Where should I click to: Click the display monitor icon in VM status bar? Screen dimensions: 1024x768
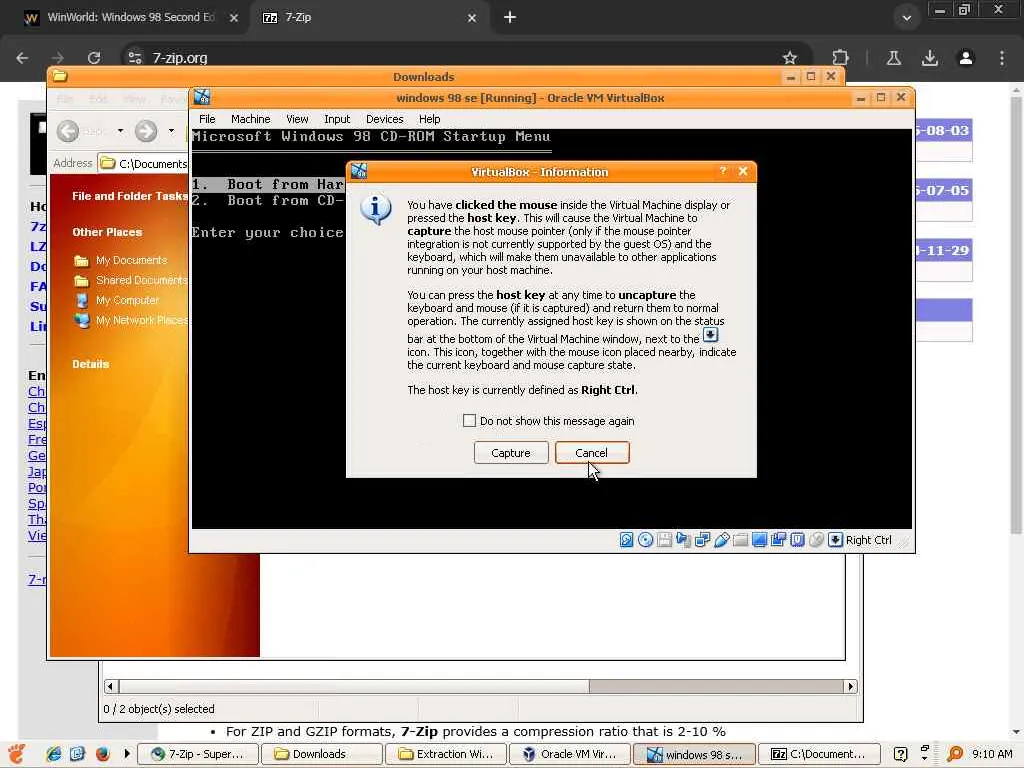[759, 539]
